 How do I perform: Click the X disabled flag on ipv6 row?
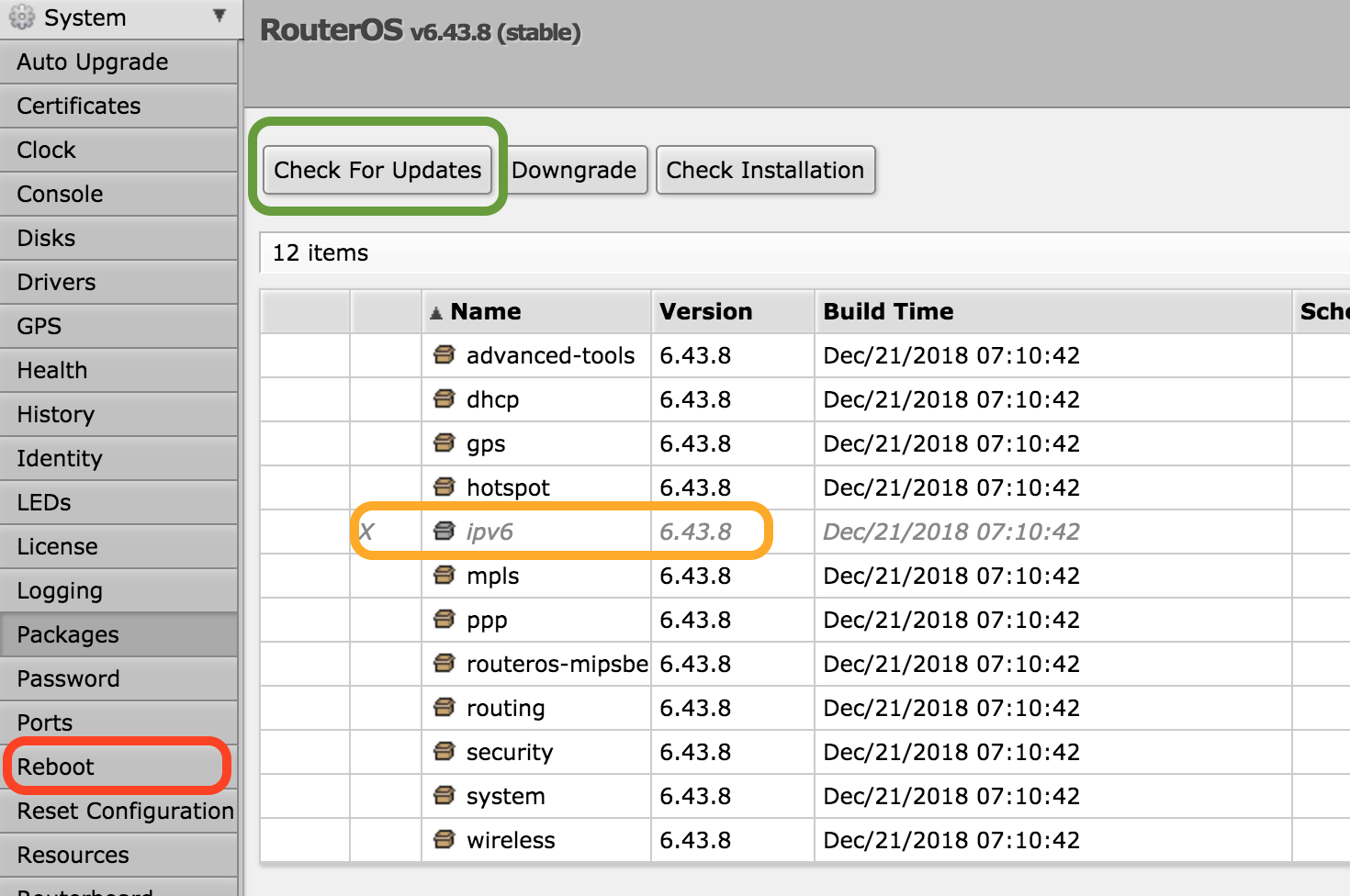tap(366, 532)
